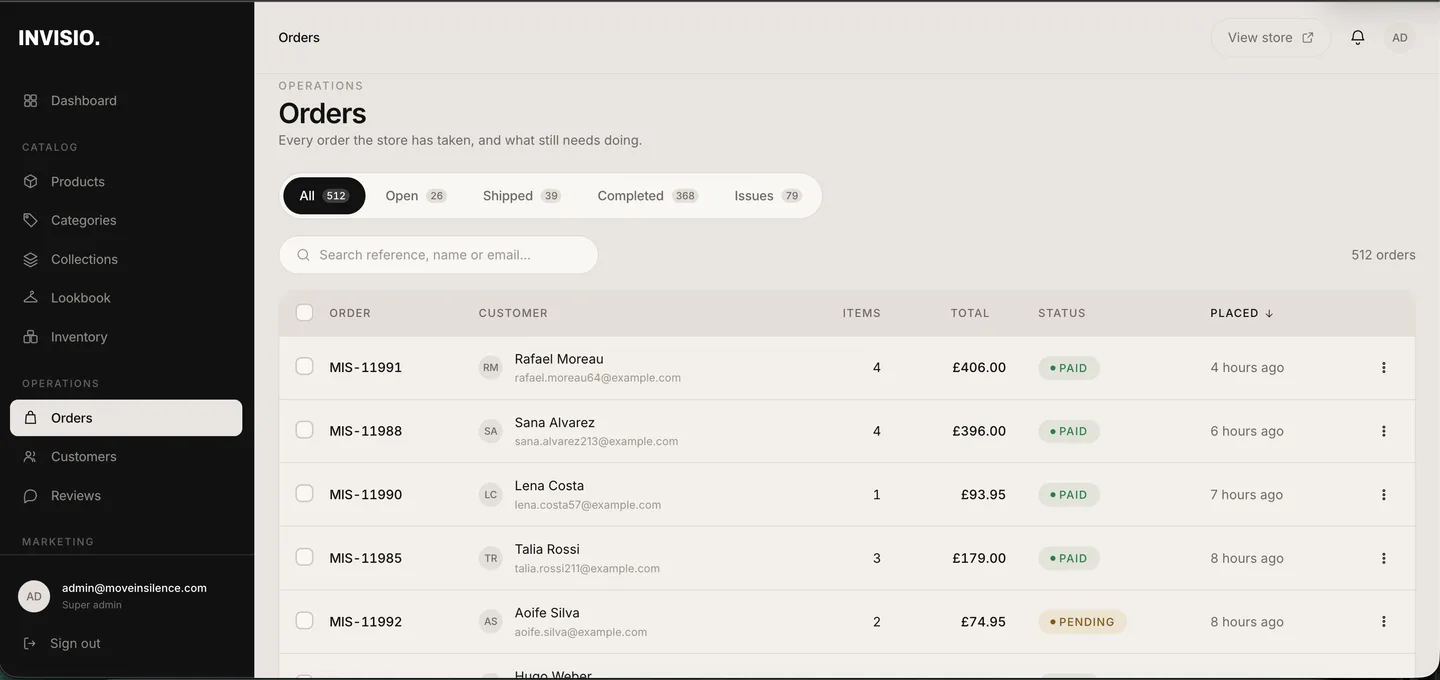Viewport: 1440px width, 680px height.
Task: Open order reference MIS-11991
Action: pos(366,368)
